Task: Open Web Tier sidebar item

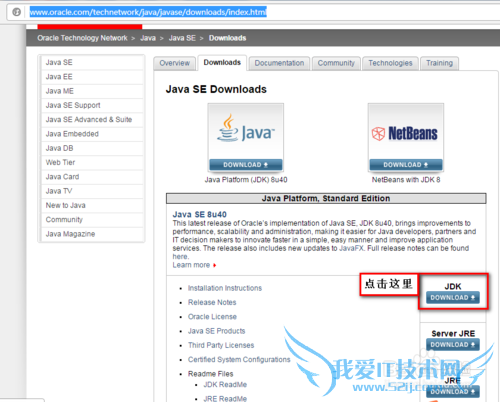Action: coord(92,163)
